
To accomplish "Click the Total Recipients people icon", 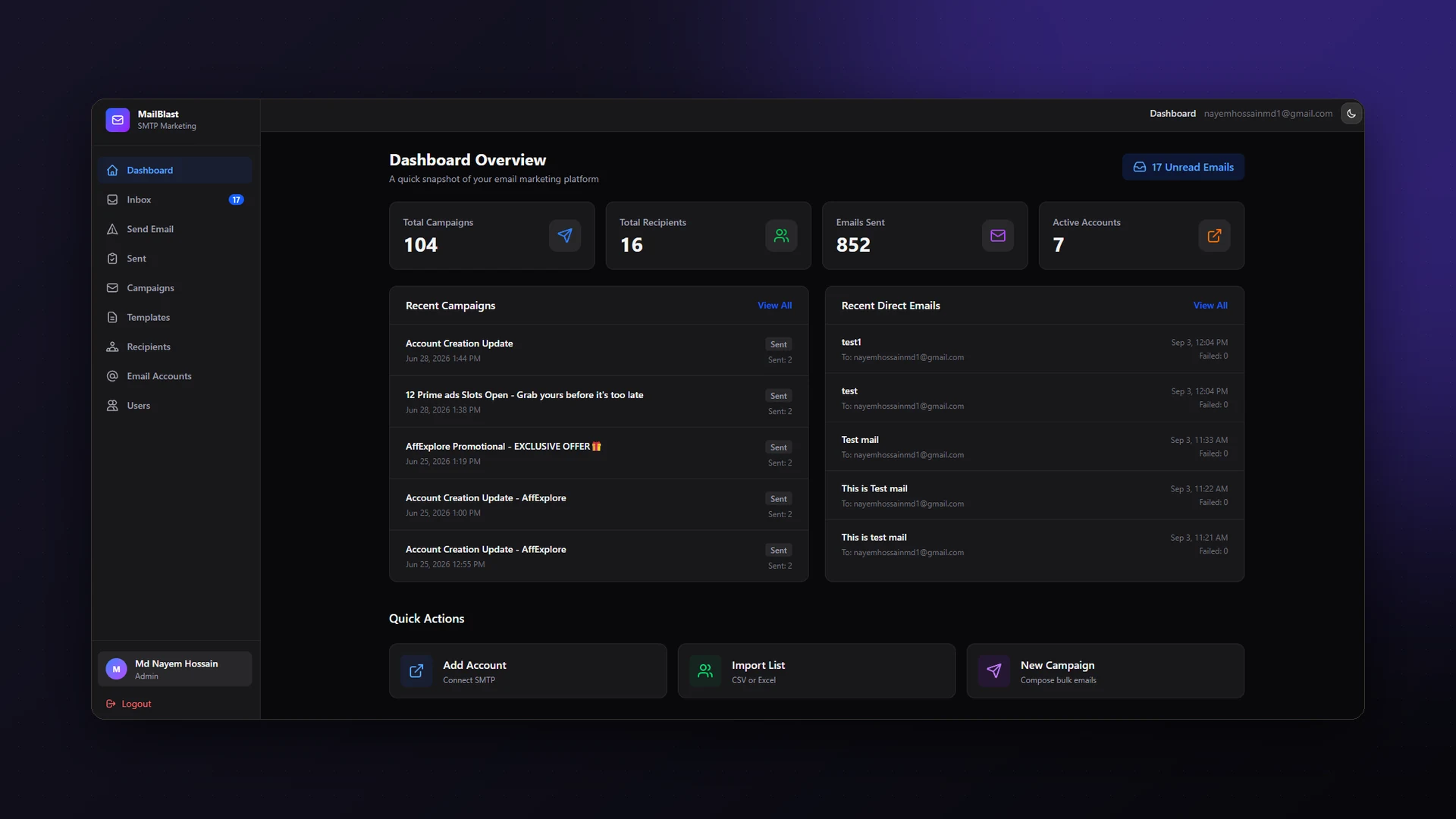I will pos(781,236).
